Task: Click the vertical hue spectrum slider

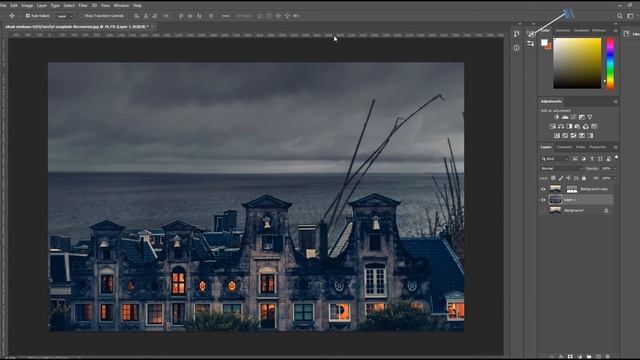Action: pos(610,63)
